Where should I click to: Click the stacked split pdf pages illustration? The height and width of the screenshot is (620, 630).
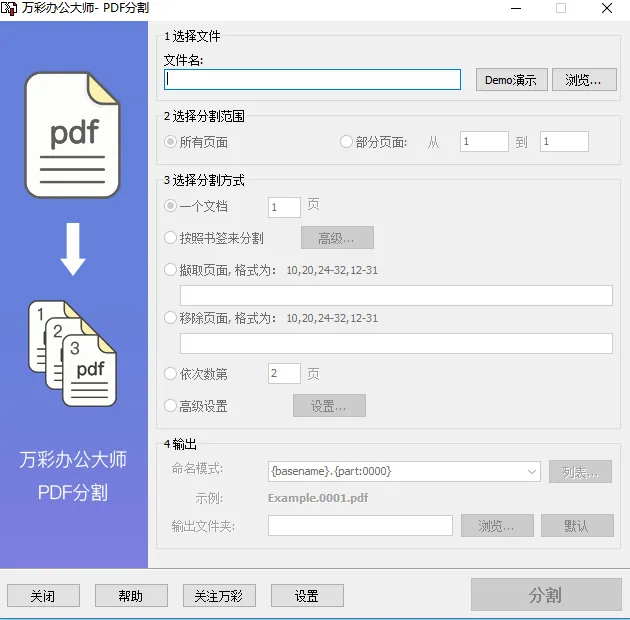point(73,353)
